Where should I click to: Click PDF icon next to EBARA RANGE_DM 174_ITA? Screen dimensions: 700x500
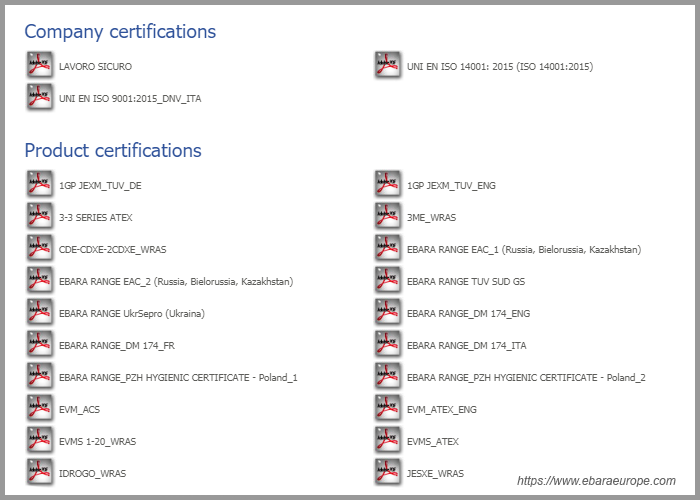pyautogui.click(x=388, y=344)
